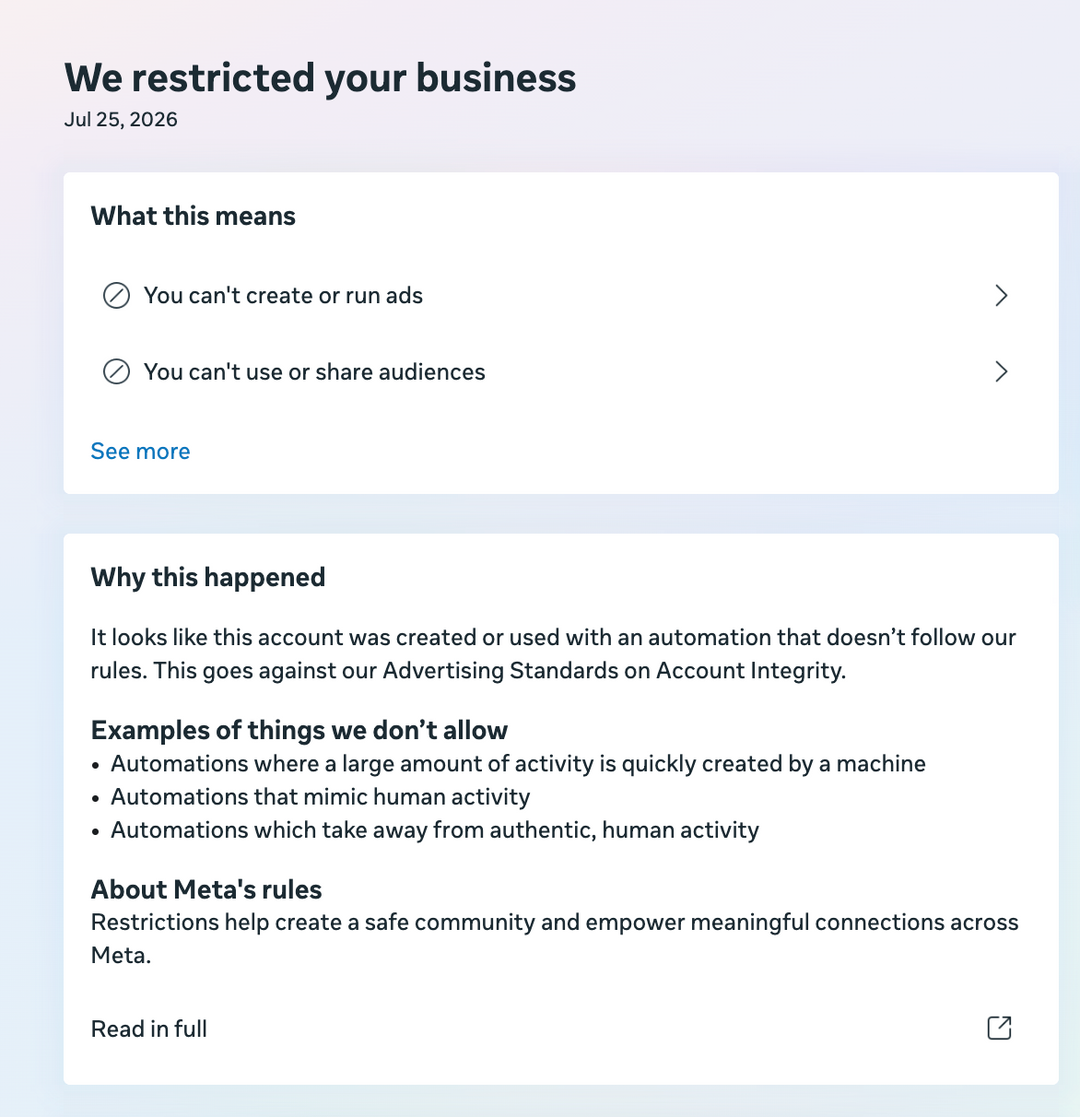Click the bullet about authentic, human activity
The image size is (1080, 1117).
[435, 830]
